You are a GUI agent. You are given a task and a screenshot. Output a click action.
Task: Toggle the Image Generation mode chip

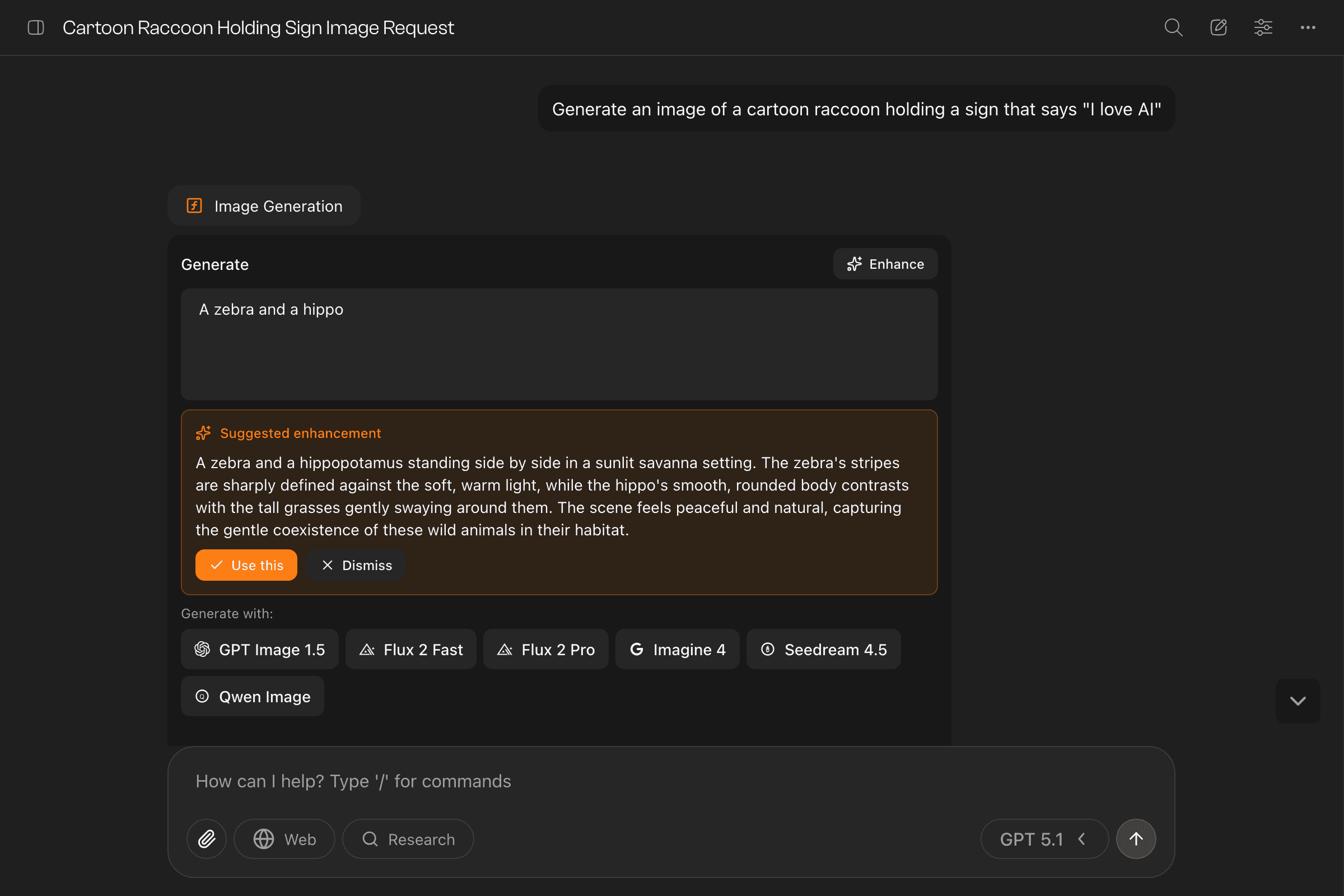(263, 206)
